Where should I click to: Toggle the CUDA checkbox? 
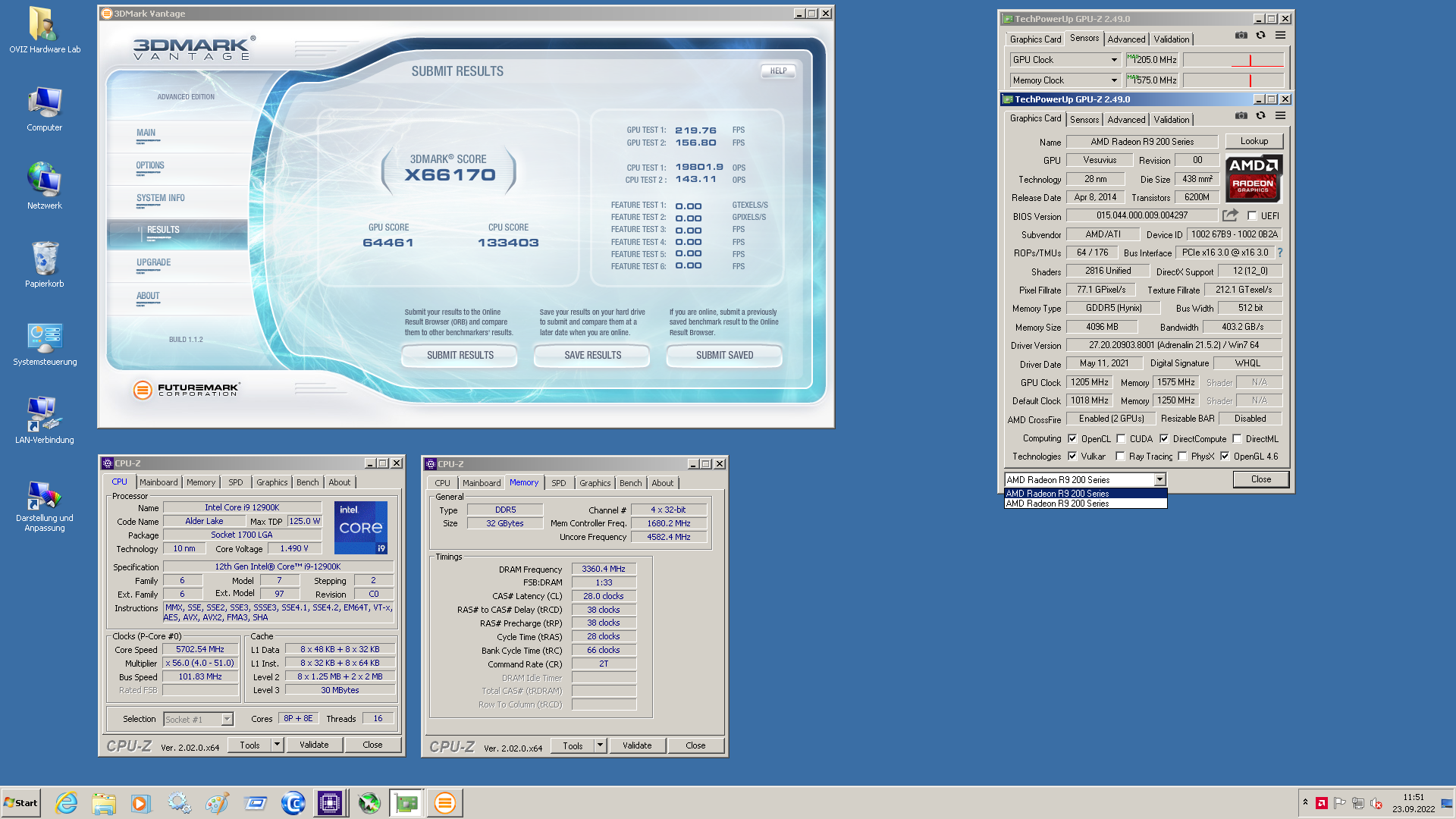[1121, 438]
